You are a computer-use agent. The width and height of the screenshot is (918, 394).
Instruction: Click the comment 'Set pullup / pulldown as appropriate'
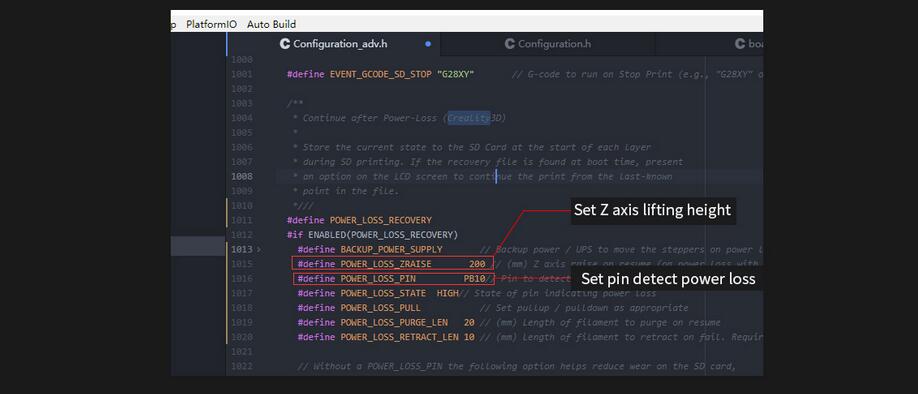592,308
